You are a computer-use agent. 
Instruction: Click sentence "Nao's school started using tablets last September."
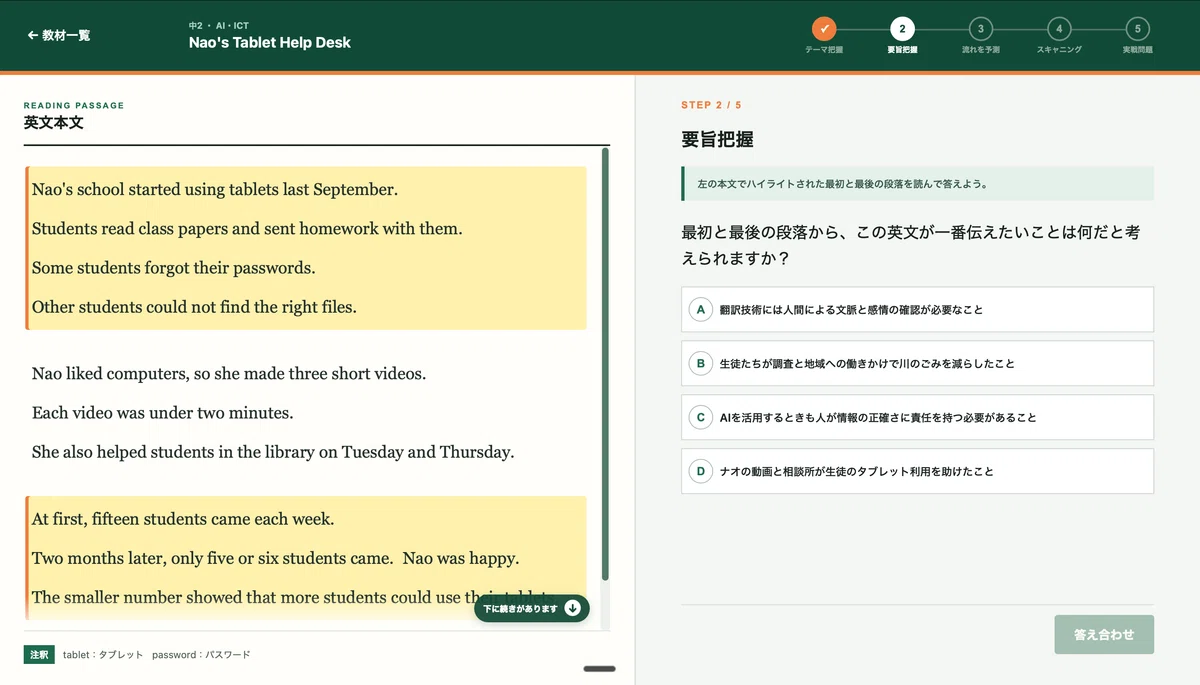[215, 189]
